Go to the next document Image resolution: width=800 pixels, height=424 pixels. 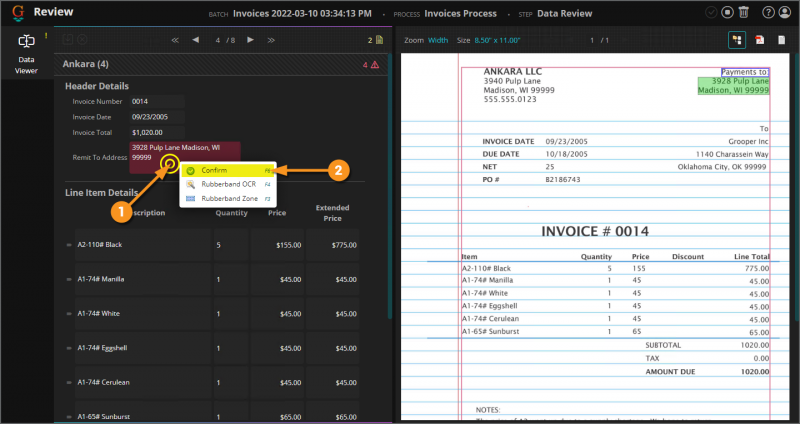[251, 40]
